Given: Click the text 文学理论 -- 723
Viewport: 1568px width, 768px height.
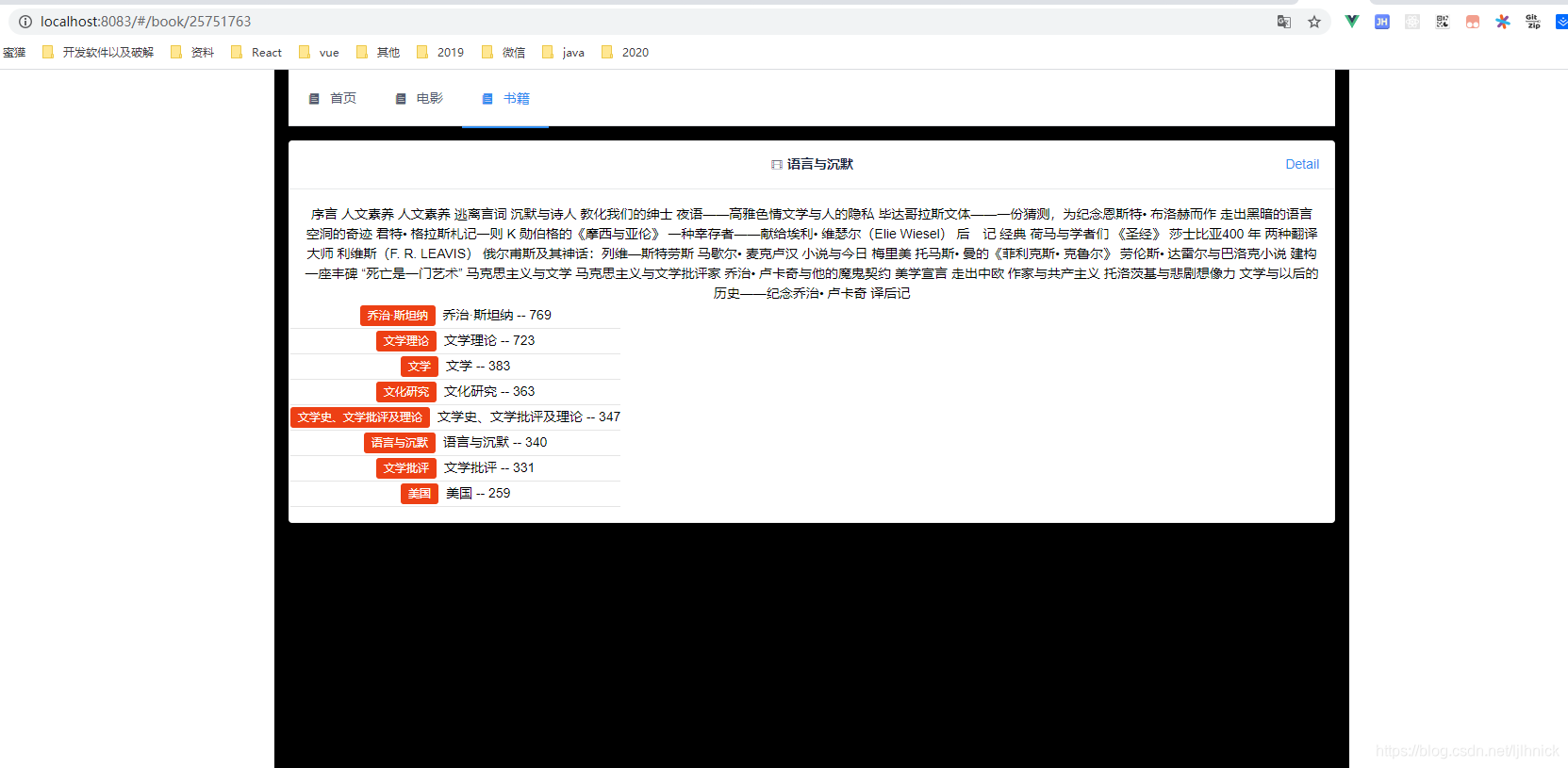Looking at the screenshot, I should [x=489, y=341].
